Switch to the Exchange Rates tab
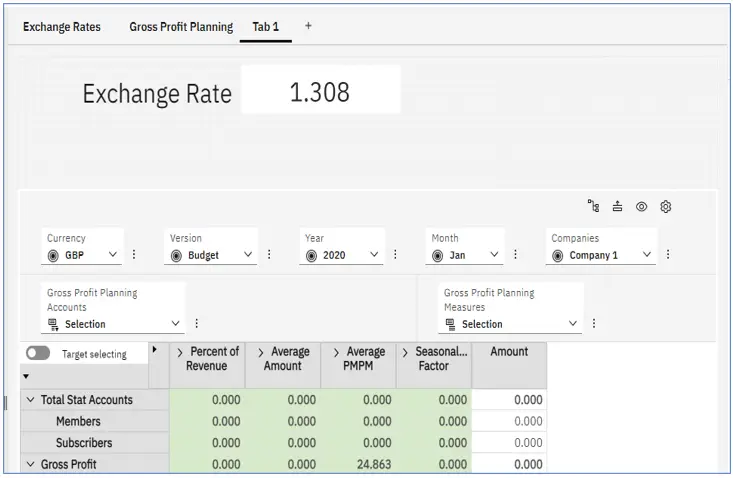Viewport: 733px width, 478px height. [62, 27]
